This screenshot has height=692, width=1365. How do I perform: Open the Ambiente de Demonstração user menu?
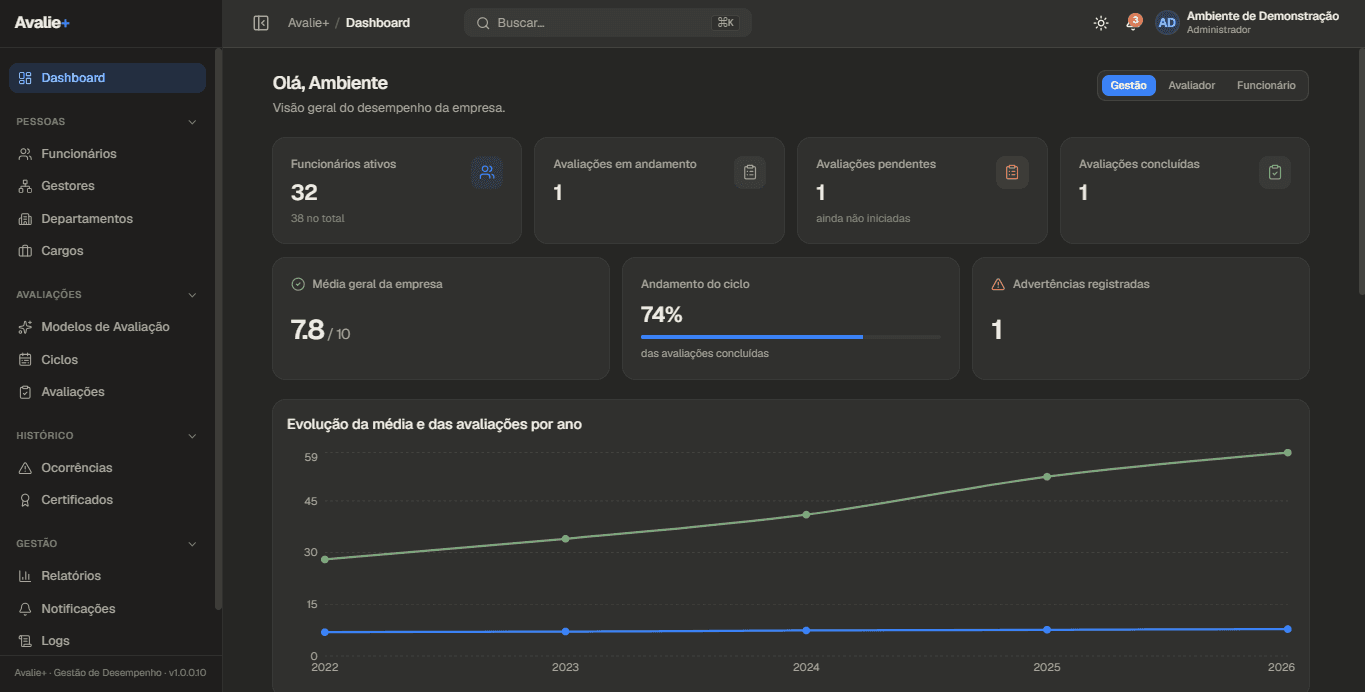pyautogui.click(x=1247, y=23)
